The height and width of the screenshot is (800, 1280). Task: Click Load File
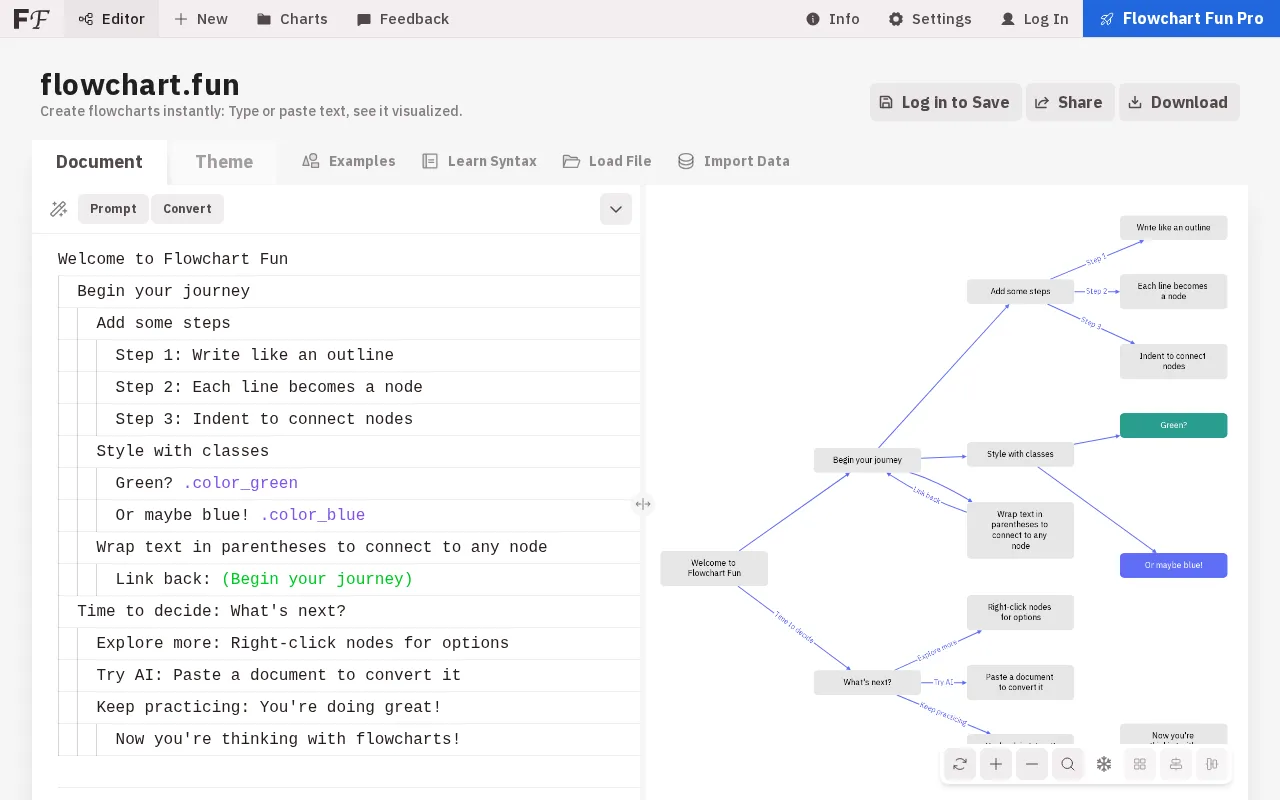(x=607, y=161)
